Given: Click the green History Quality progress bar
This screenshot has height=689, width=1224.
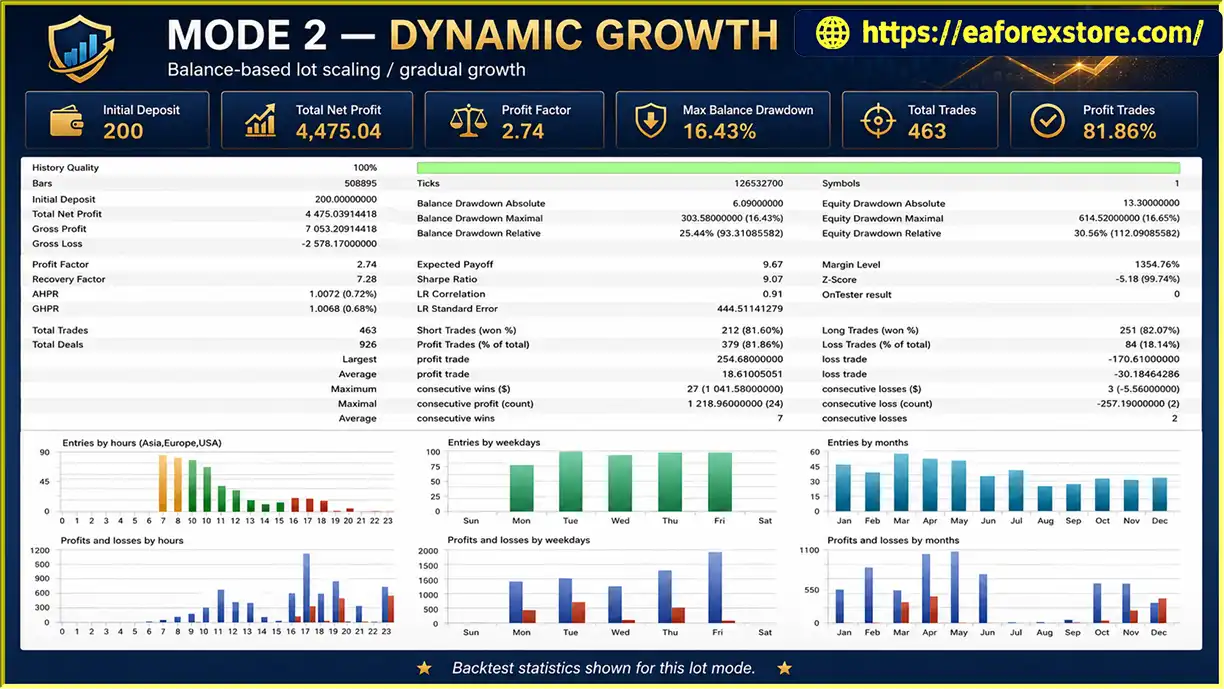Looking at the screenshot, I should (x=798, y=168).
